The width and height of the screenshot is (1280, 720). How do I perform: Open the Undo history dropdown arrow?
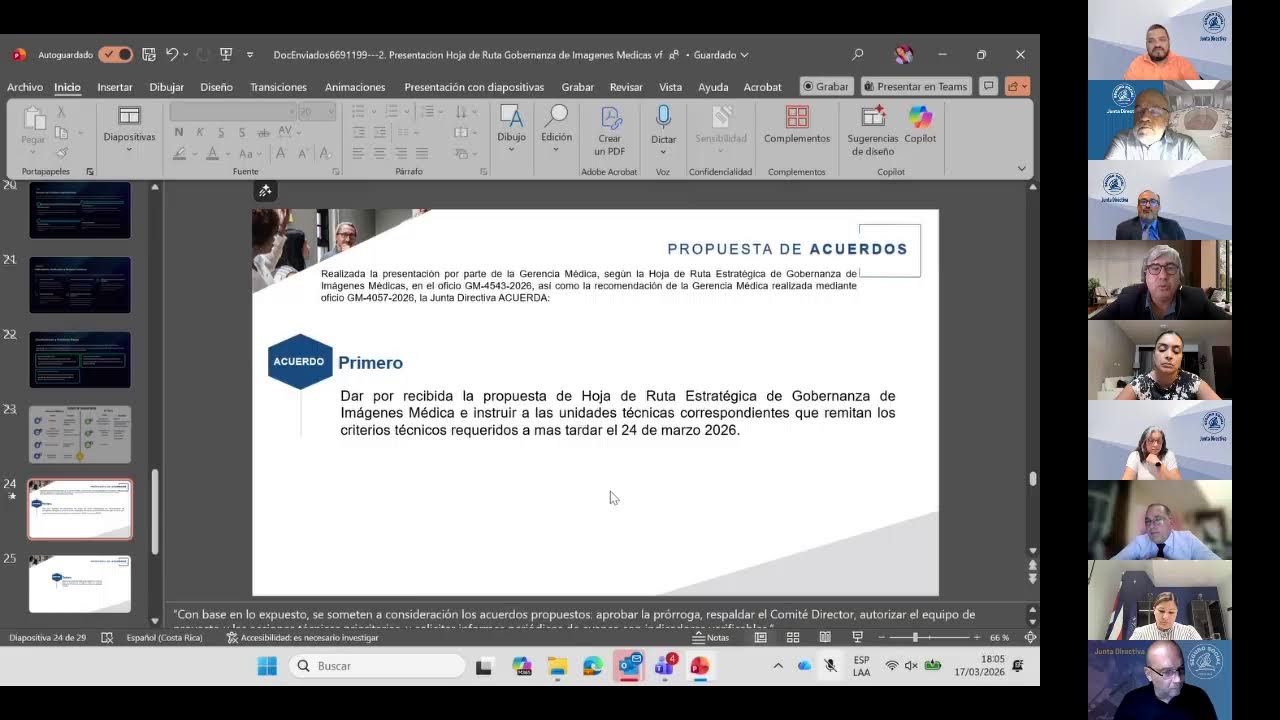186,55
